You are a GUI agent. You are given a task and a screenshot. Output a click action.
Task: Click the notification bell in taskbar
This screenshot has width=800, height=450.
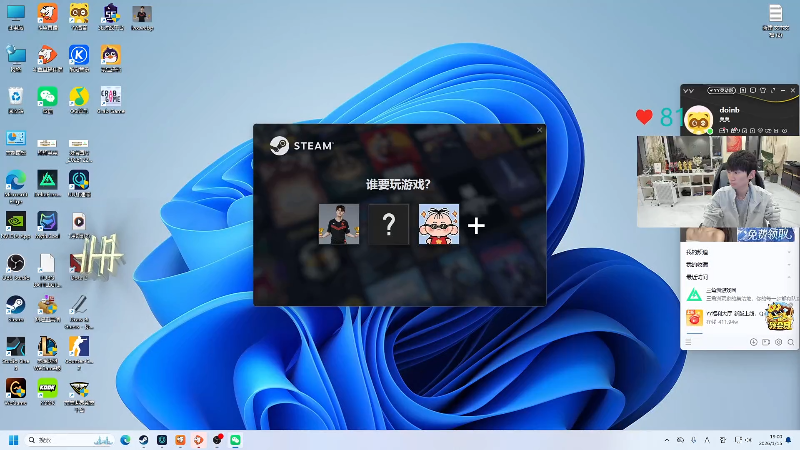[789, 440]
